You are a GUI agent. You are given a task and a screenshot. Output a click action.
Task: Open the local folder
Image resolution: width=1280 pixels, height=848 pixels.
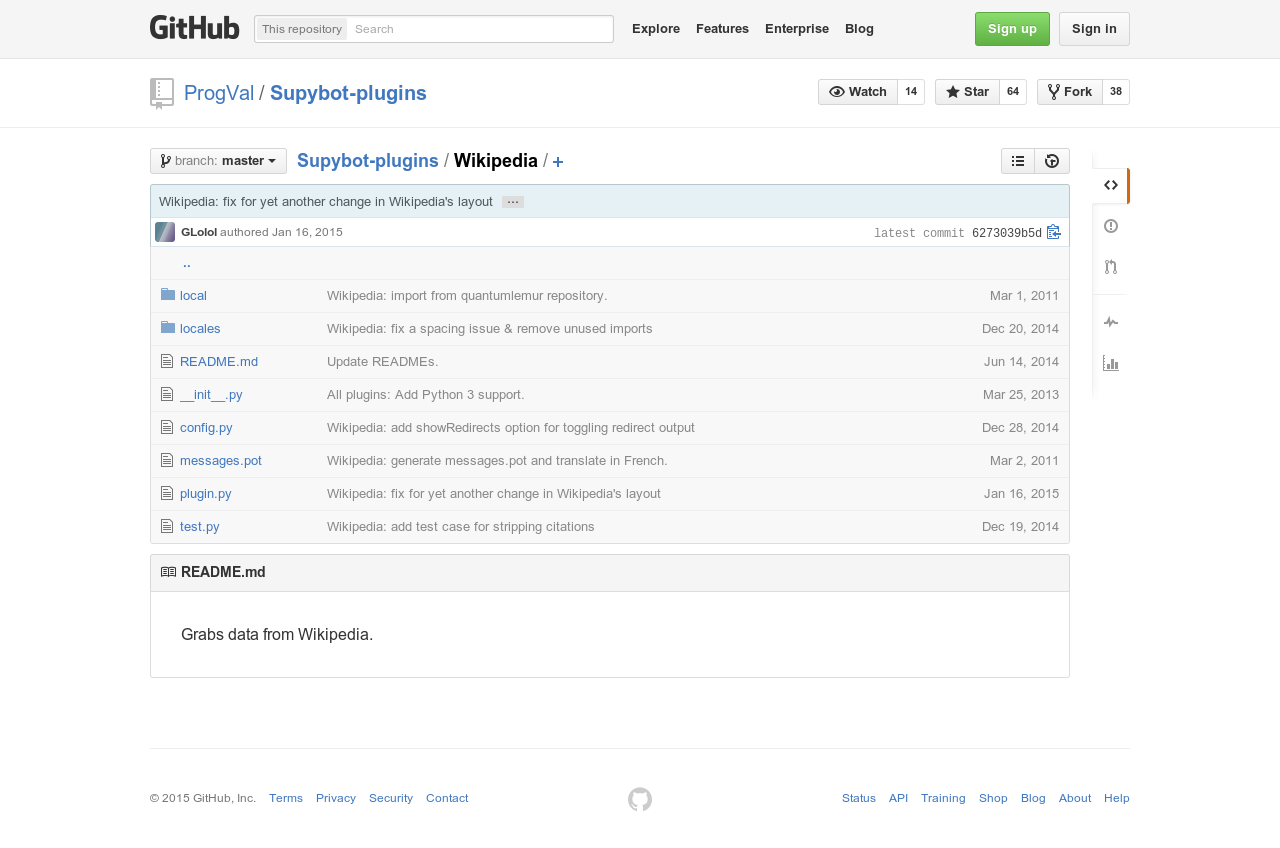coord(193,296)
